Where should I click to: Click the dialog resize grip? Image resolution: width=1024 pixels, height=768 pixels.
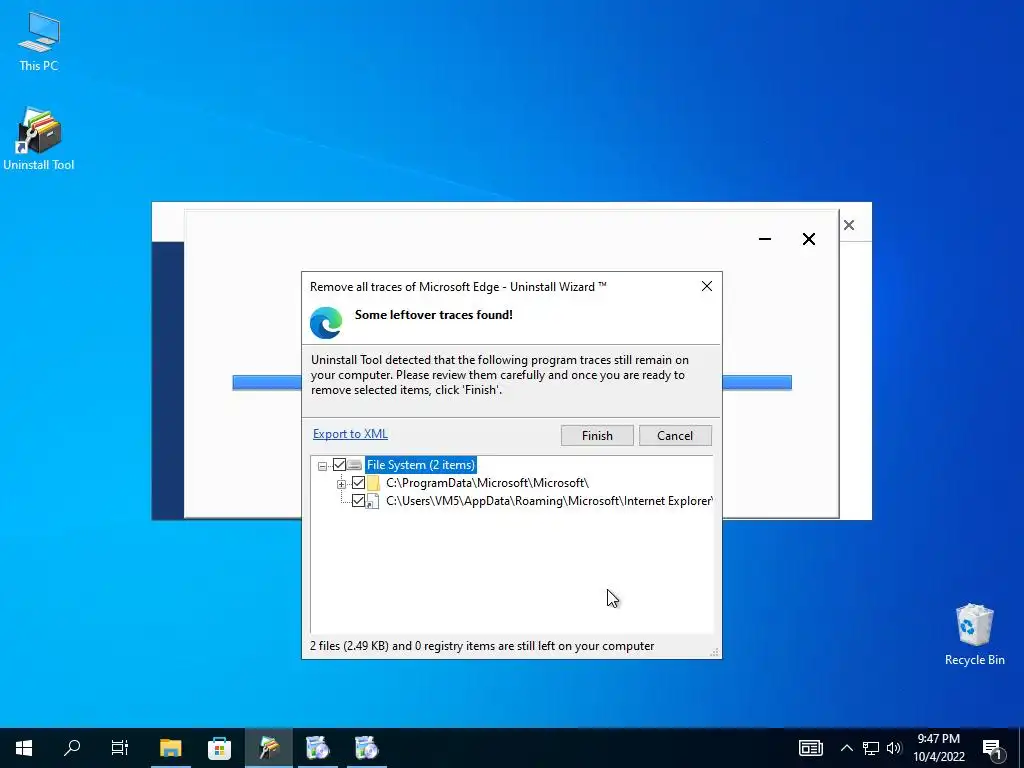pos(715,652)
